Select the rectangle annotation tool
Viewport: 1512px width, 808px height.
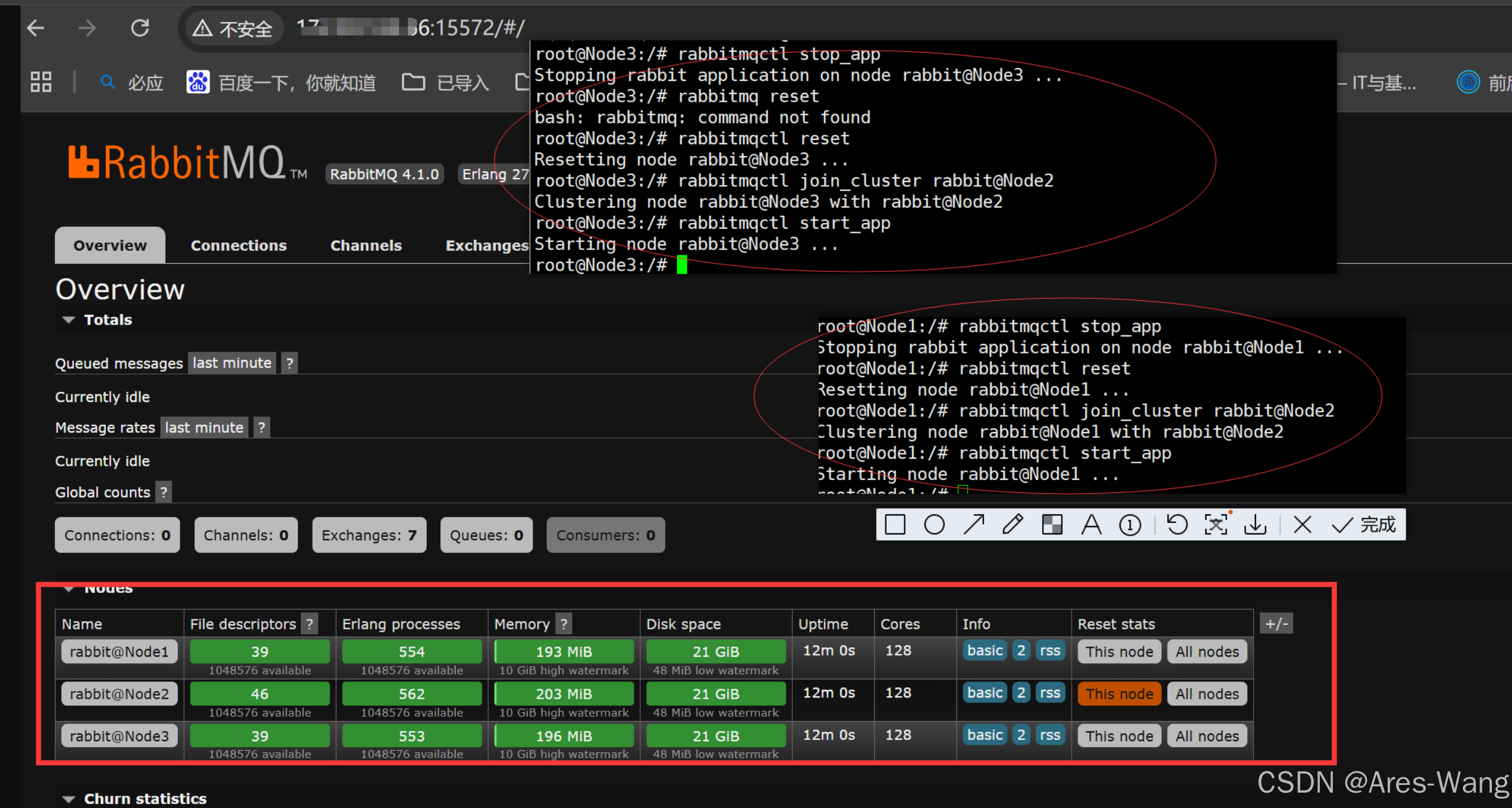[x=895, y=524]
